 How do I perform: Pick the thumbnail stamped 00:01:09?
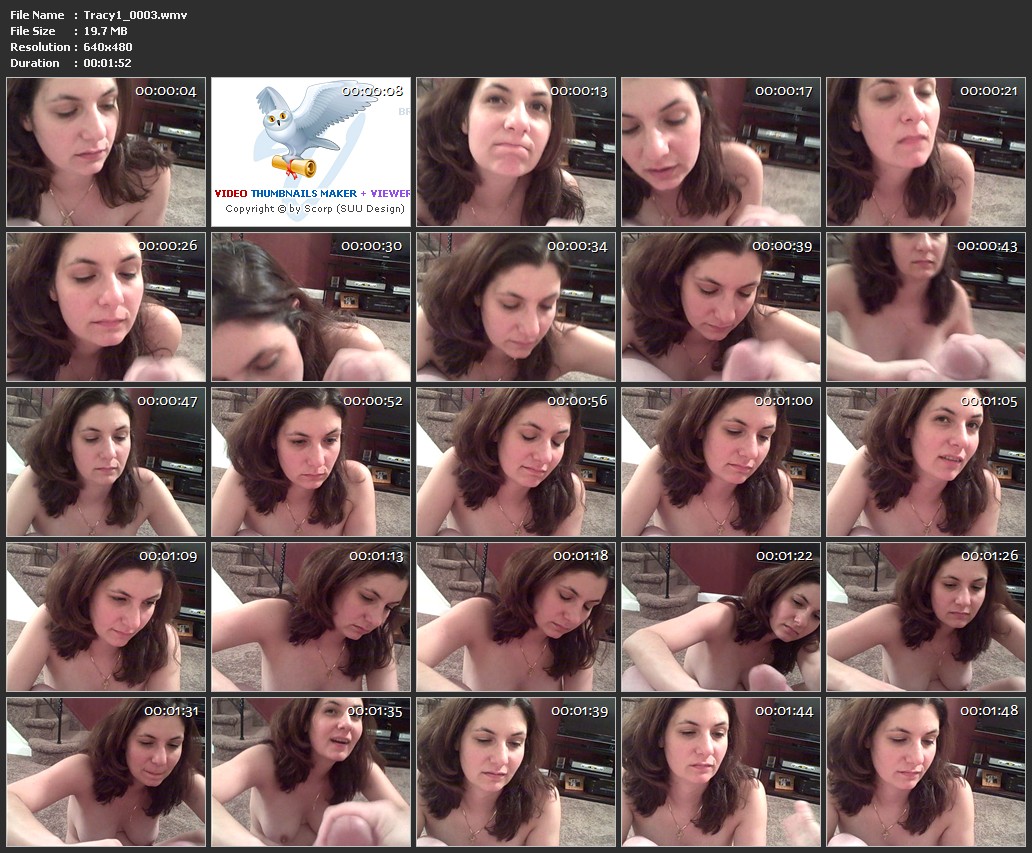[106, 617]
